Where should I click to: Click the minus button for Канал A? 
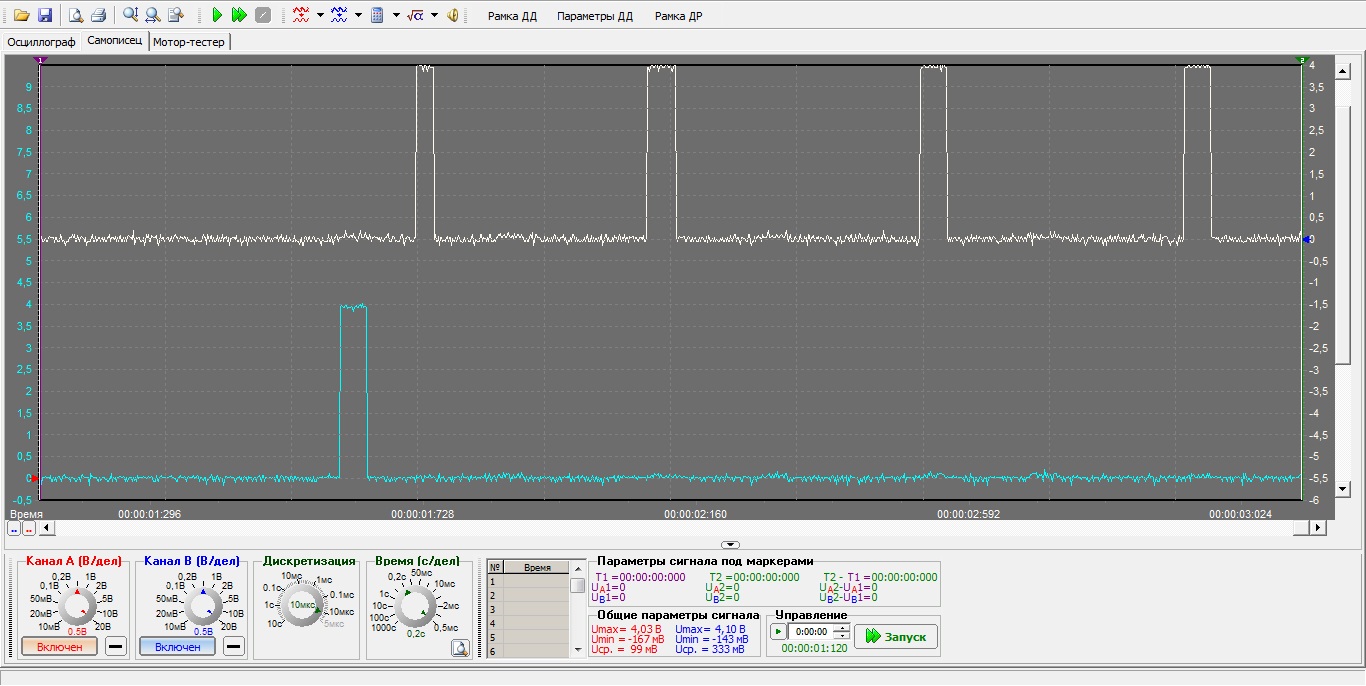tap(116, 646)
